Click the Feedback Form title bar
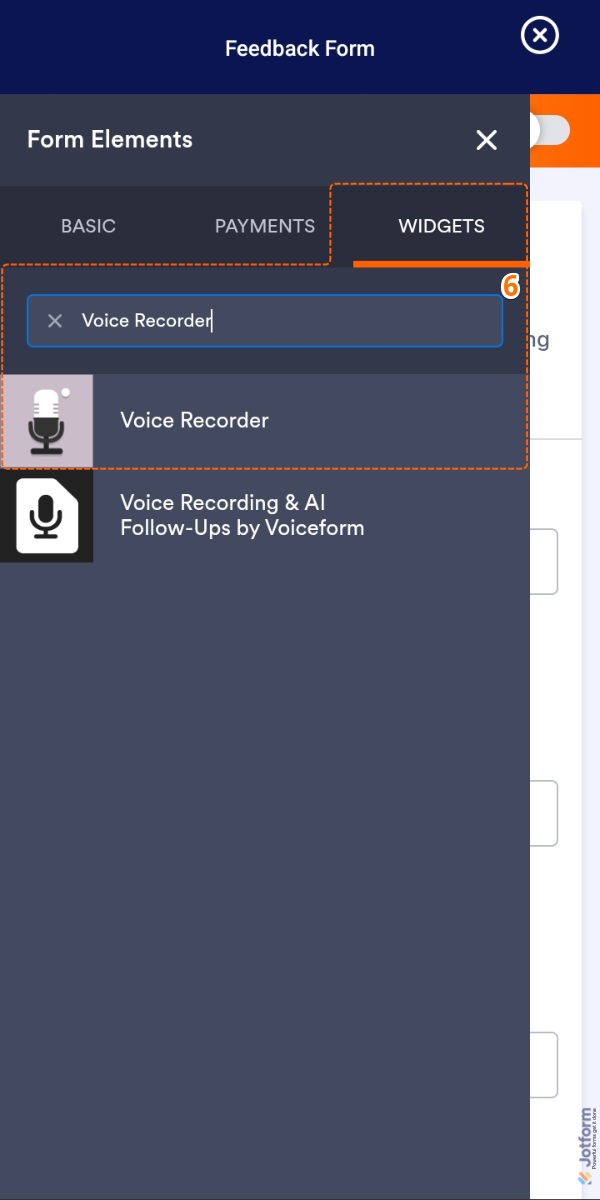The width and height of the screenshot is (600, 1200). [300, 46]
